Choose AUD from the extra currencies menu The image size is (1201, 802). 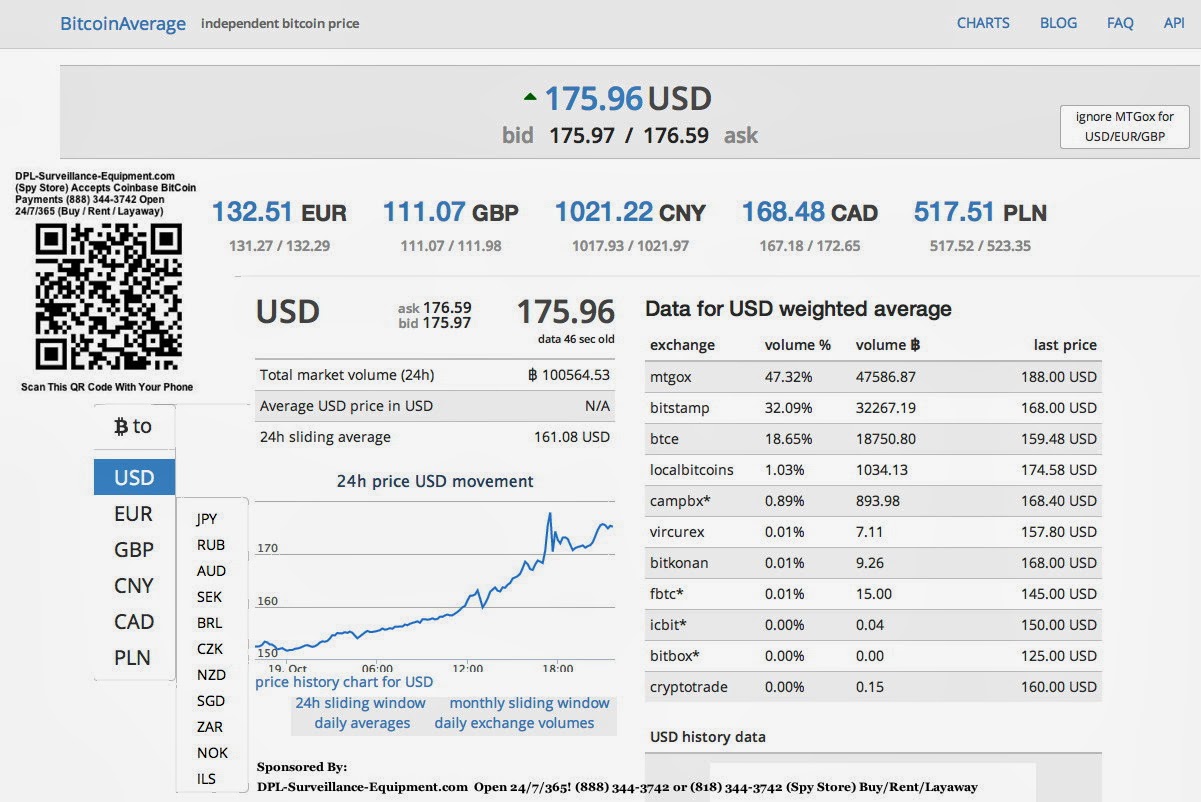211,571
